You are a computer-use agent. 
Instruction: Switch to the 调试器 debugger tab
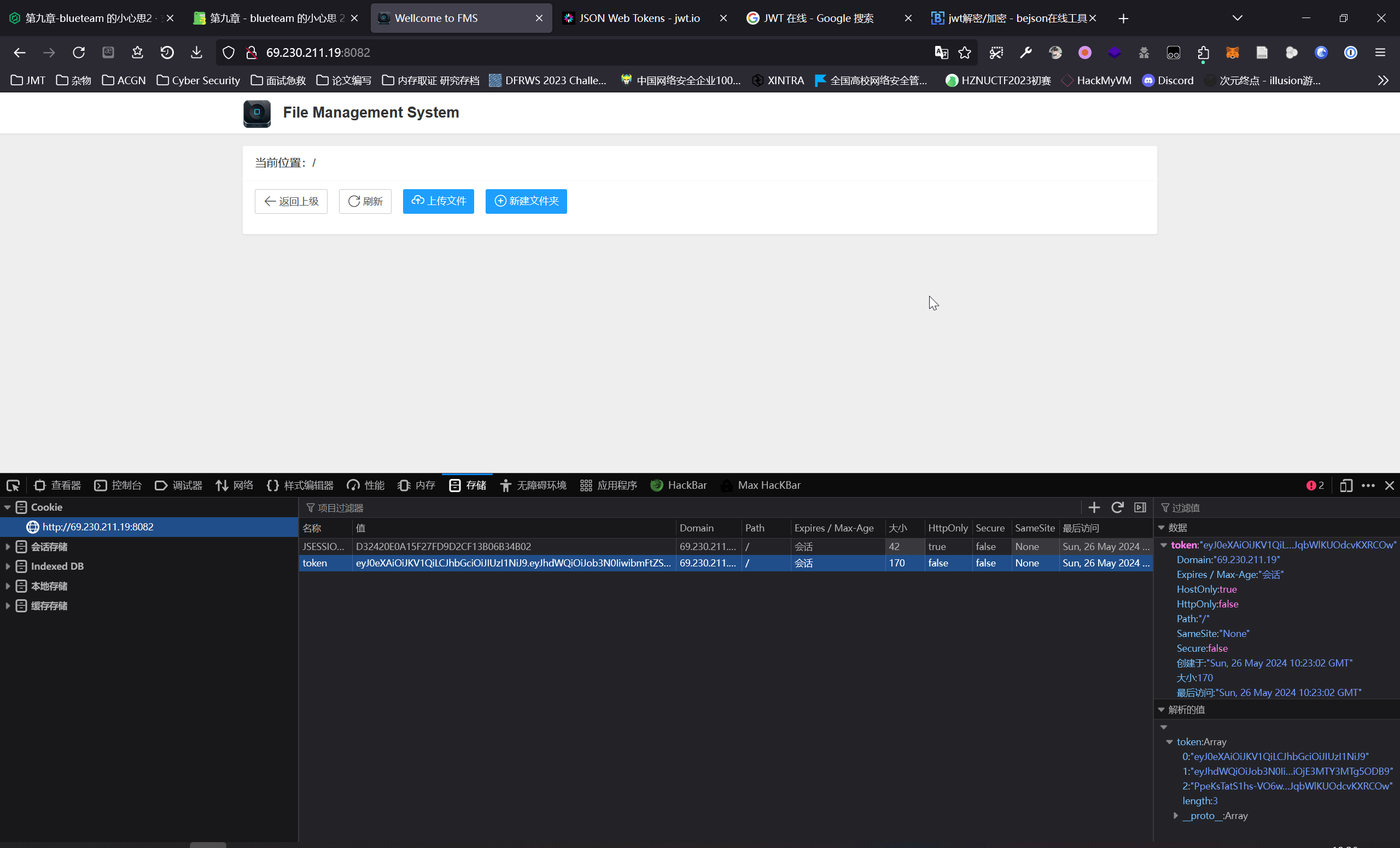[178, 486]
